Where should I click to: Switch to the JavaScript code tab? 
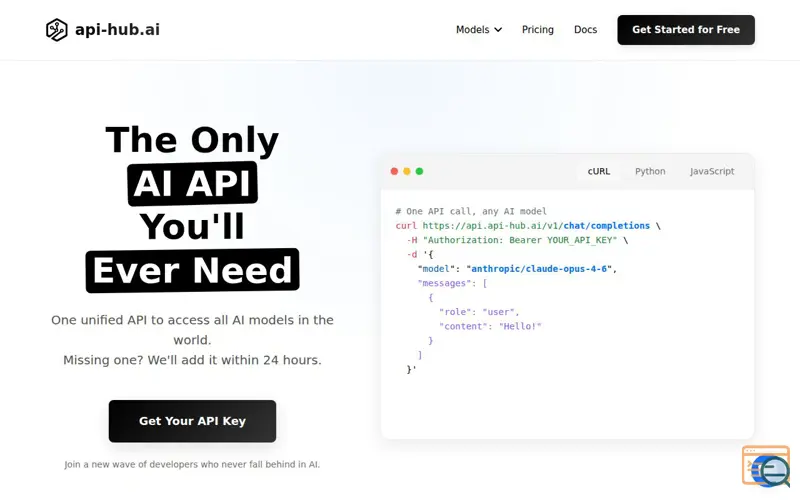[x=712, y=171]
